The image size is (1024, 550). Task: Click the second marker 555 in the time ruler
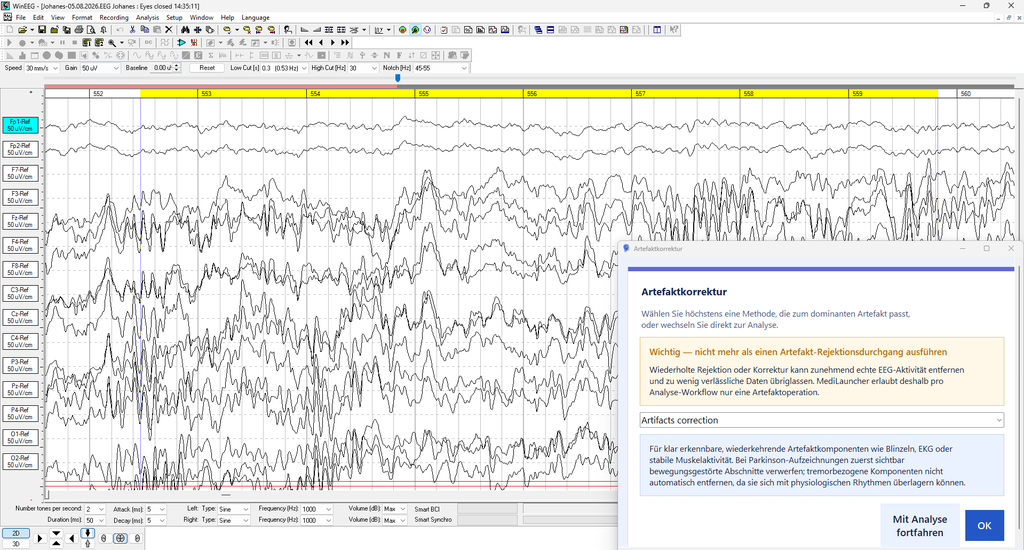(424, 93)
